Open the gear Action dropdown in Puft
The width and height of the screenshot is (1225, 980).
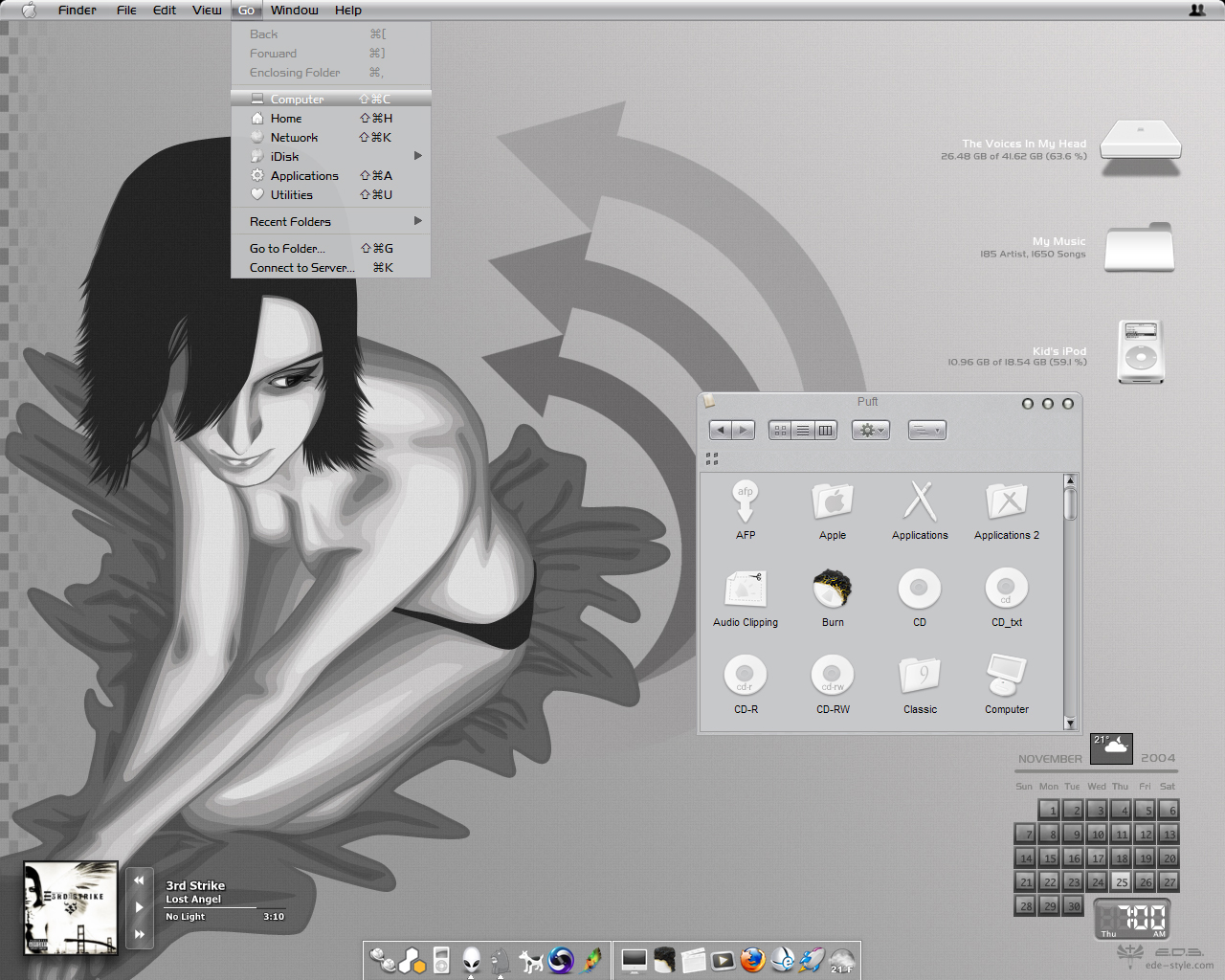[871, 431]
